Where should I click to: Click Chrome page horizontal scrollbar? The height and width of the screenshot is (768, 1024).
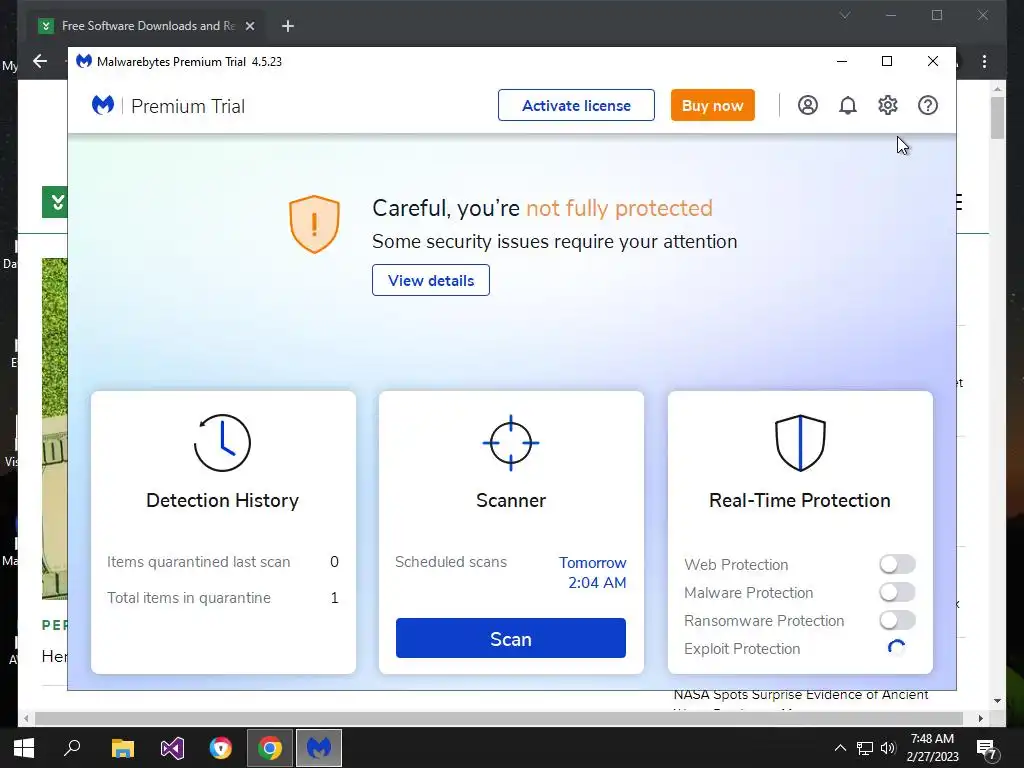point(500,718)
